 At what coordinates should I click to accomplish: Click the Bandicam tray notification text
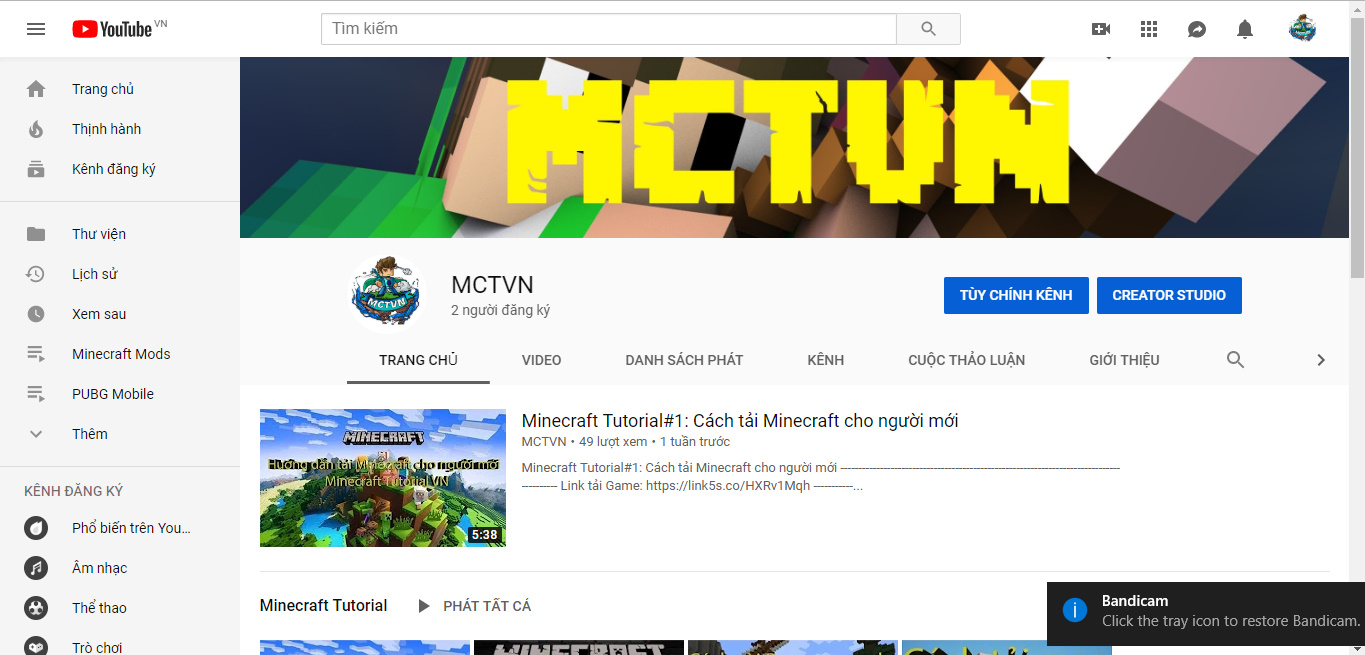point(1231,621)
